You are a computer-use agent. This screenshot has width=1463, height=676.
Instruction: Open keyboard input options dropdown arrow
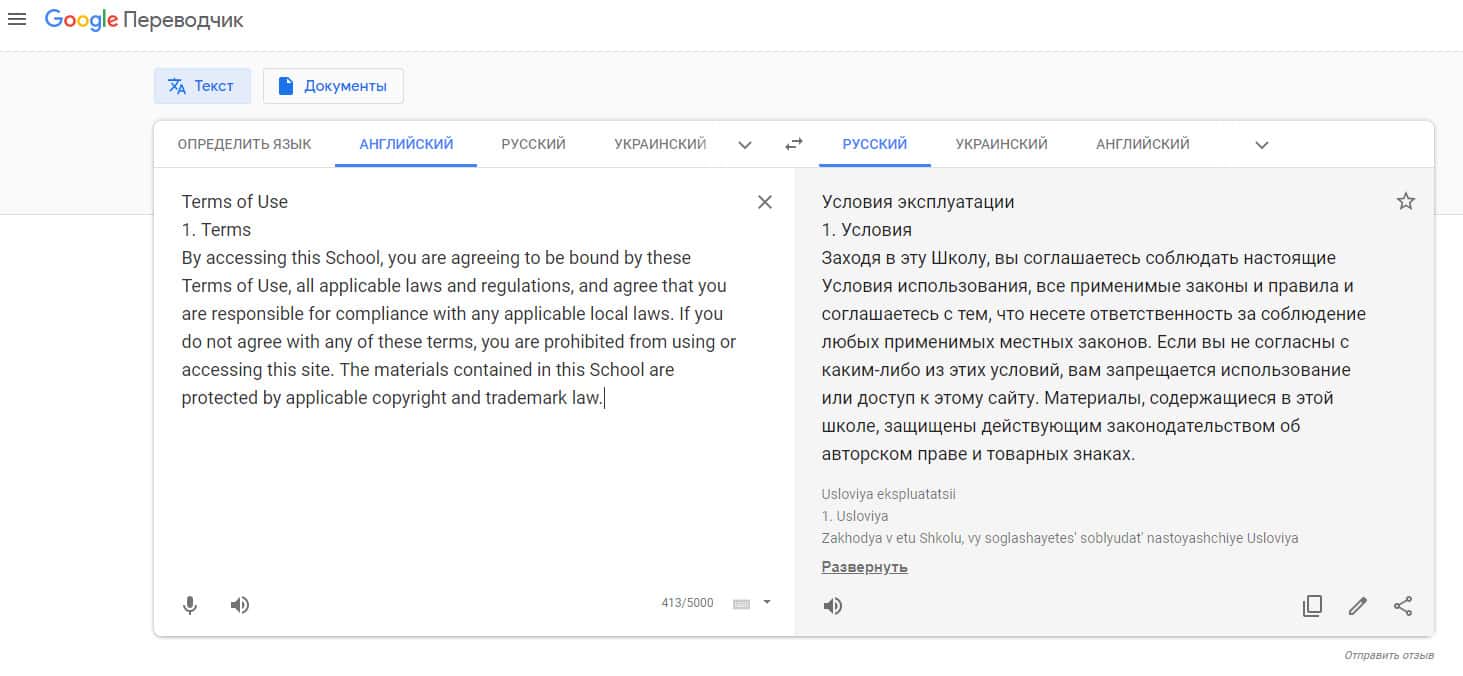[x=767, y=603]
